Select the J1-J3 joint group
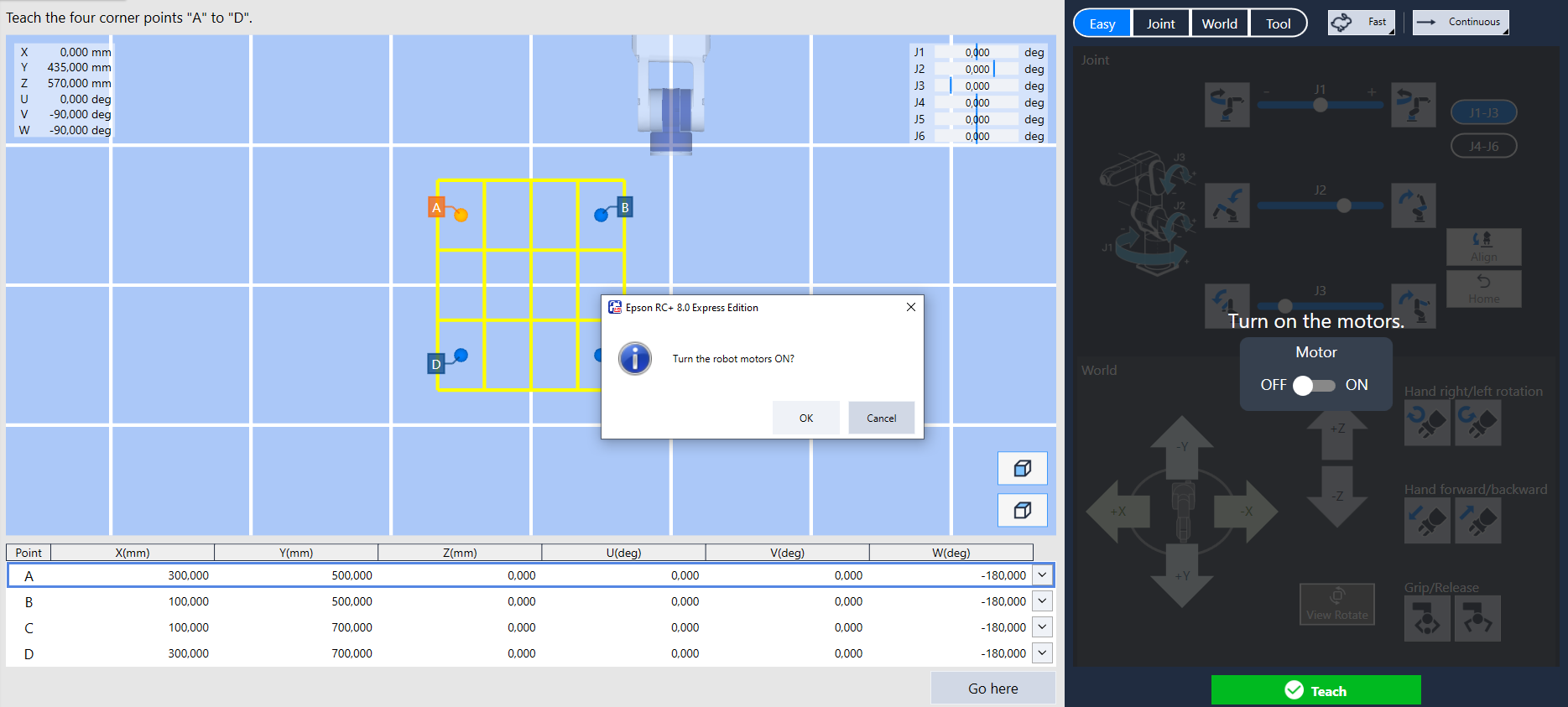 [1483, 112]
